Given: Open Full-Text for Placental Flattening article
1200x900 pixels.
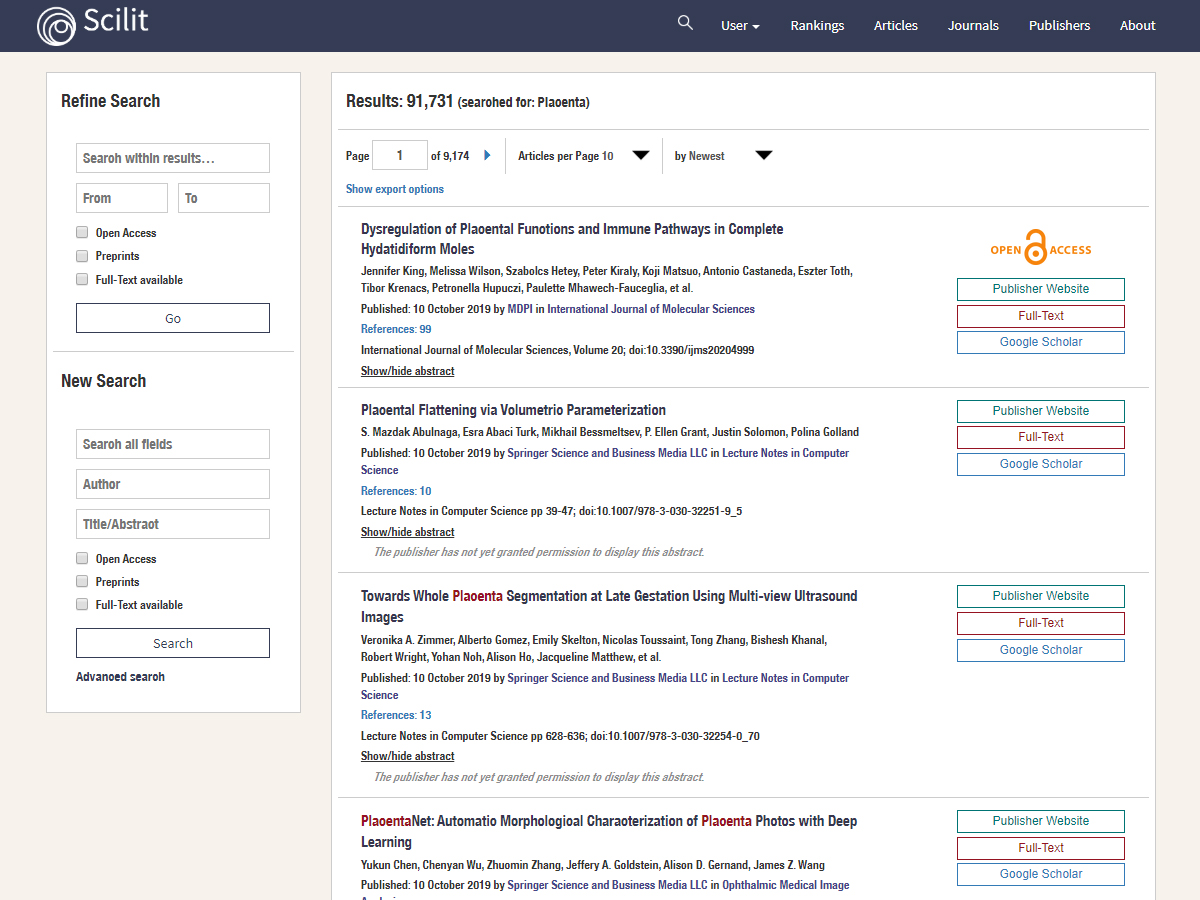Looking at the screenshot, I should (x=1040, y=437).
